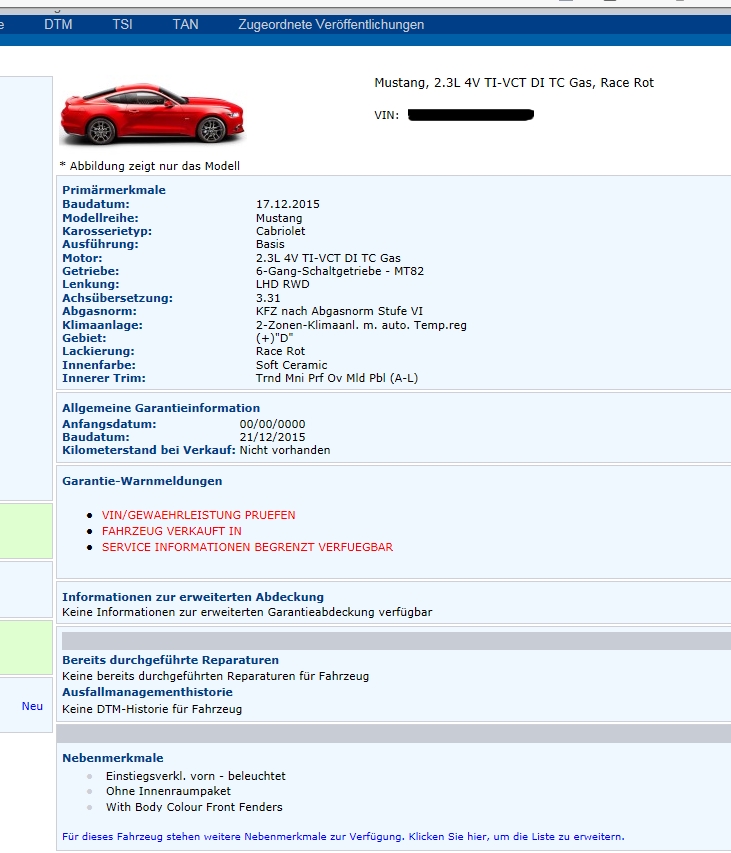Click '* Abbildung zeigt nur das Modell' note
Screen dimensions: 731x853
pos(150,166)
